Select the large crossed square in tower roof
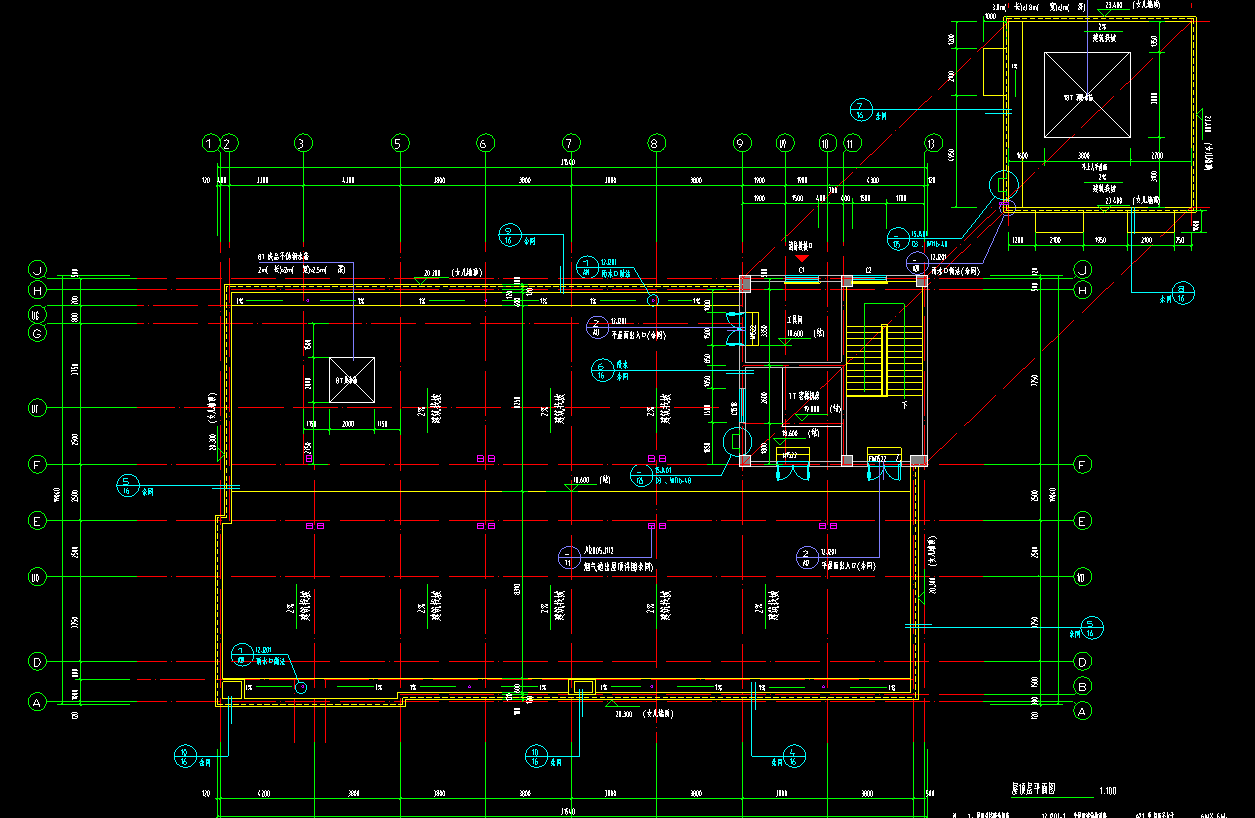 1087,94
